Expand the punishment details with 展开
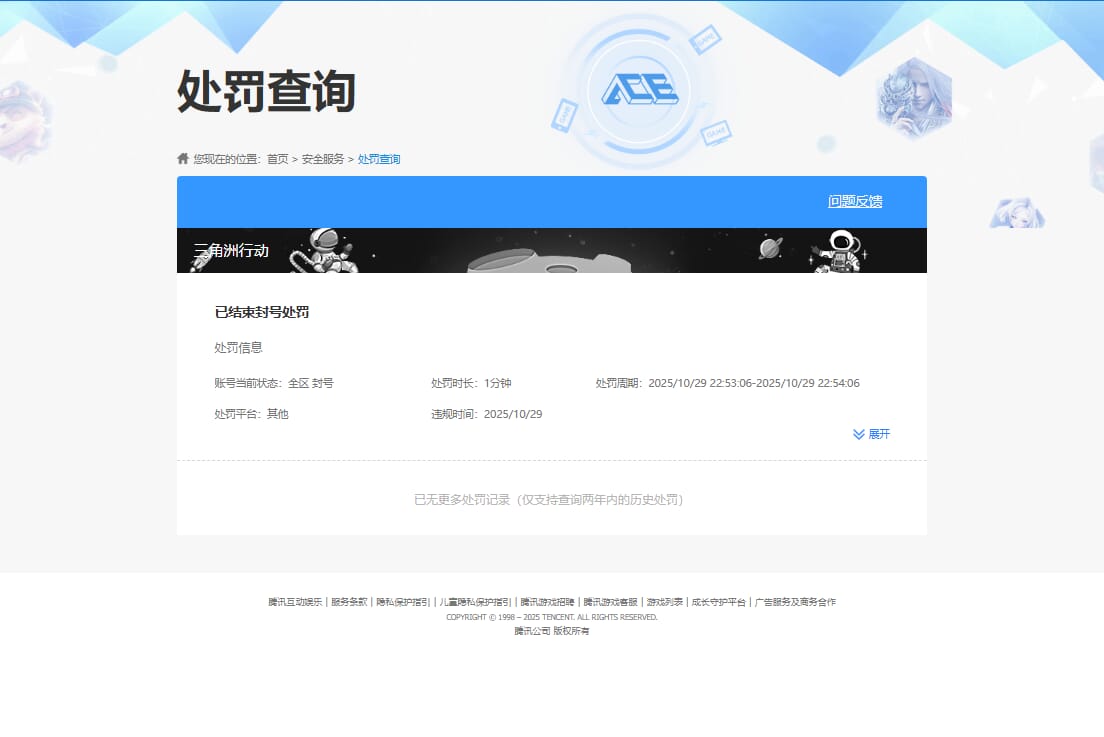 878,434
